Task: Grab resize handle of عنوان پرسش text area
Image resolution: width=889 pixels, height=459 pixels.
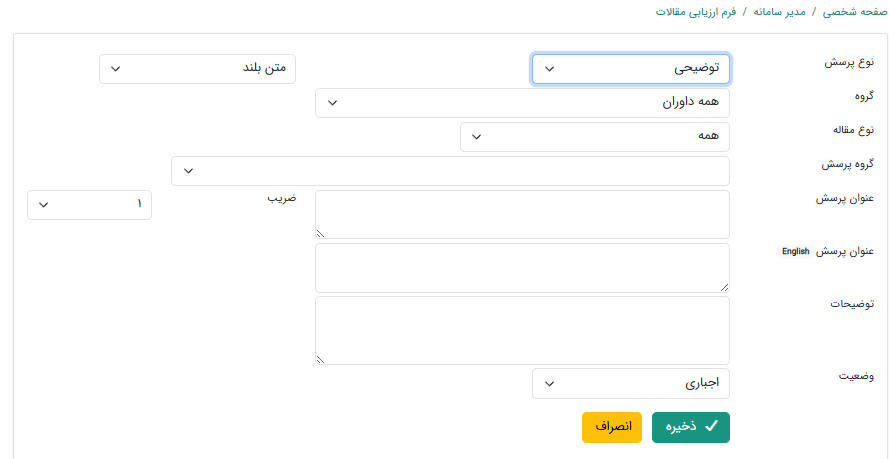Action: (320, 233)
